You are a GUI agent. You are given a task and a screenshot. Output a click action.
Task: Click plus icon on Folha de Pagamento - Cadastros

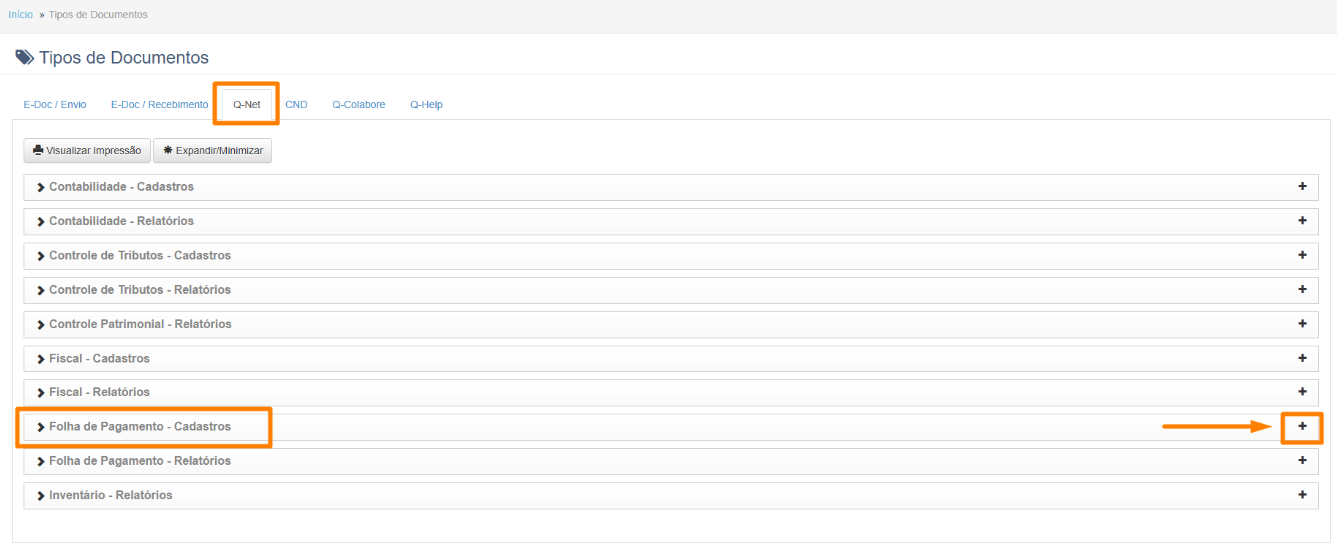(1302, 427)
